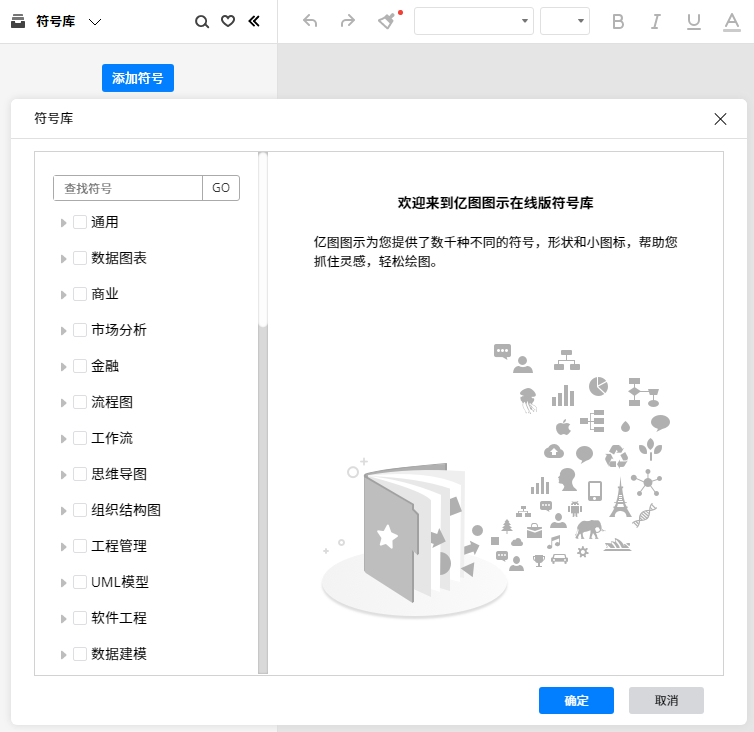The width and height of the screenshot is (754, 732).
Task: Open the font name dropdown
Action: click(x=474, y=21)
